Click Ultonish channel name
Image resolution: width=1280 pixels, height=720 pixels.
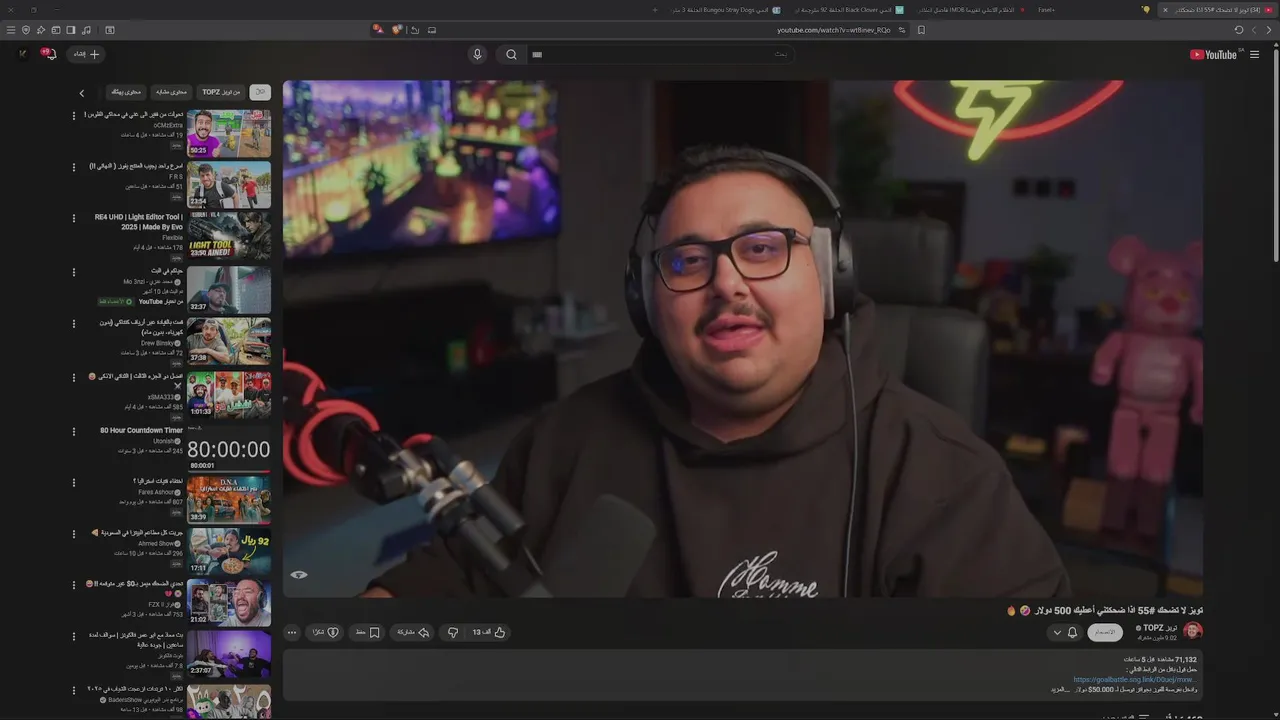[164, 441]
